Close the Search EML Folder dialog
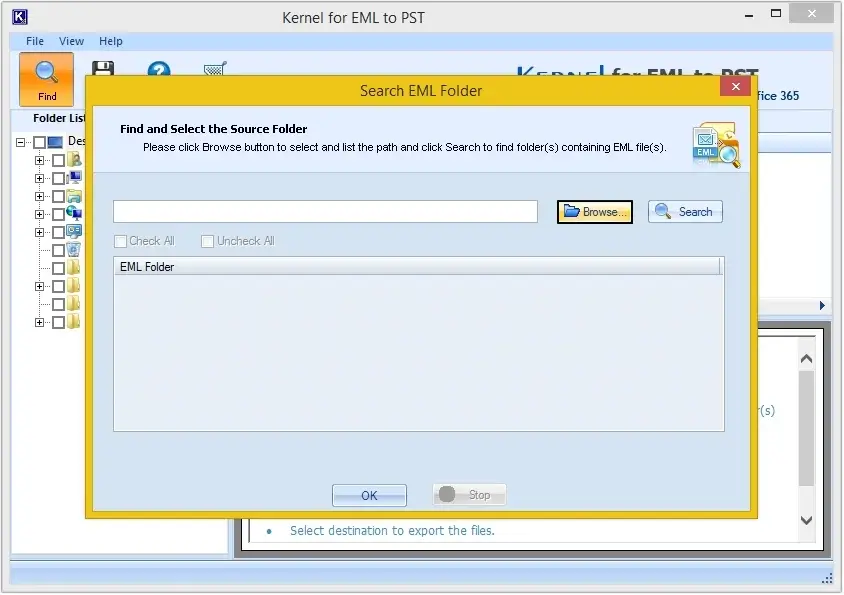Screen dimensions: 844x595 (x=735, y=87)
